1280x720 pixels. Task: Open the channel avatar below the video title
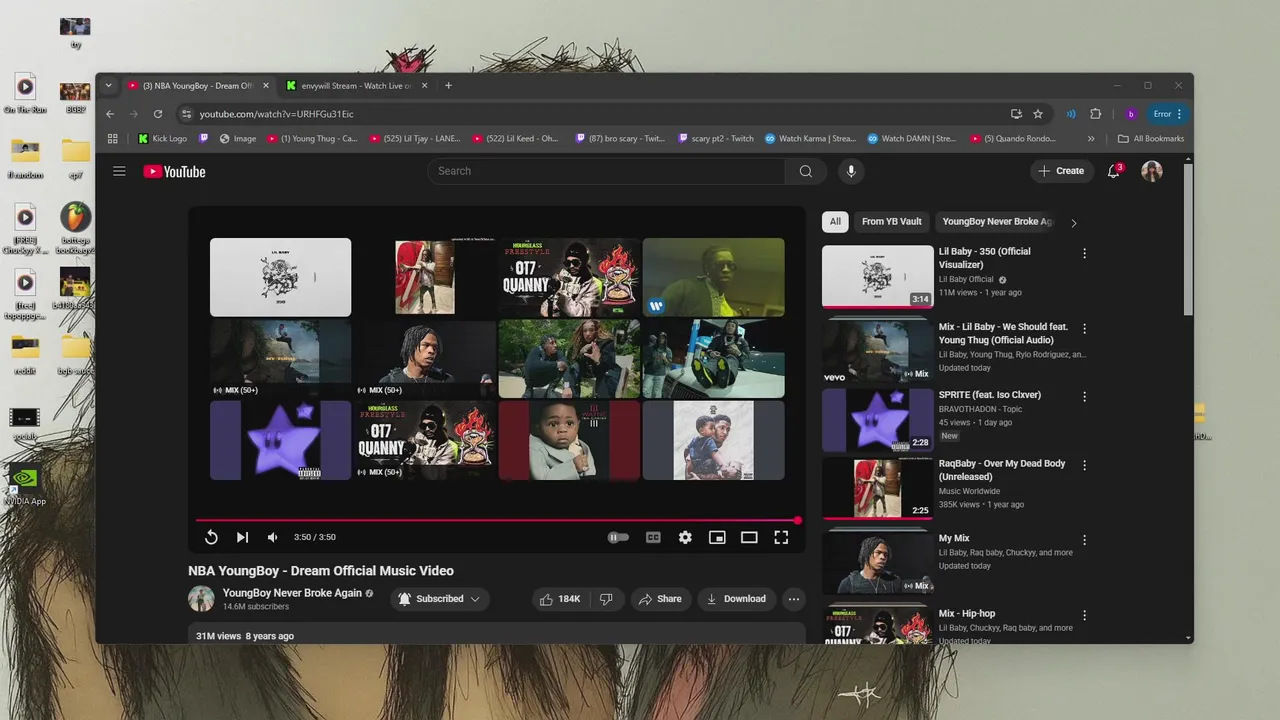(201, 599)
